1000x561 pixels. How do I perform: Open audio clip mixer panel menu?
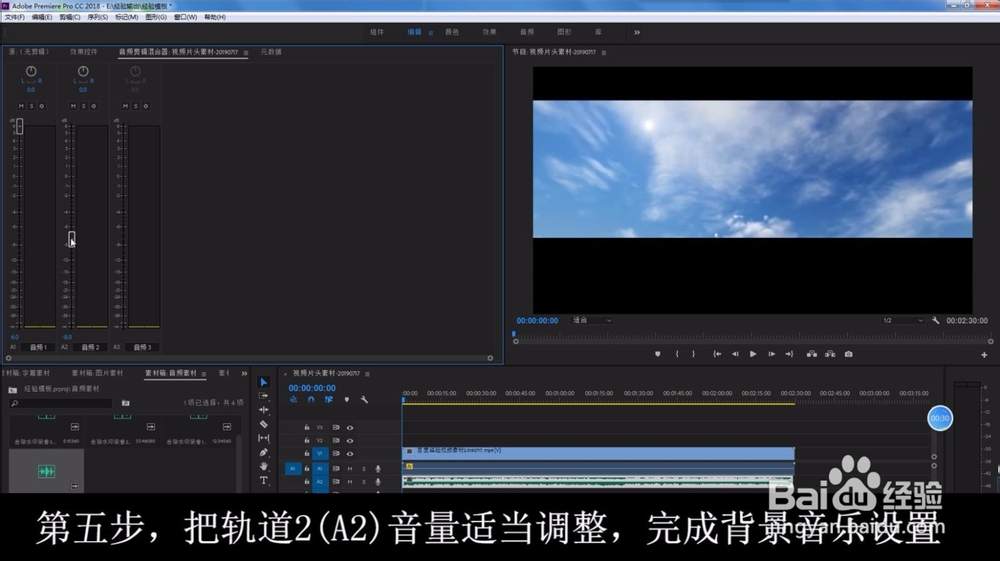click(246, 52)
